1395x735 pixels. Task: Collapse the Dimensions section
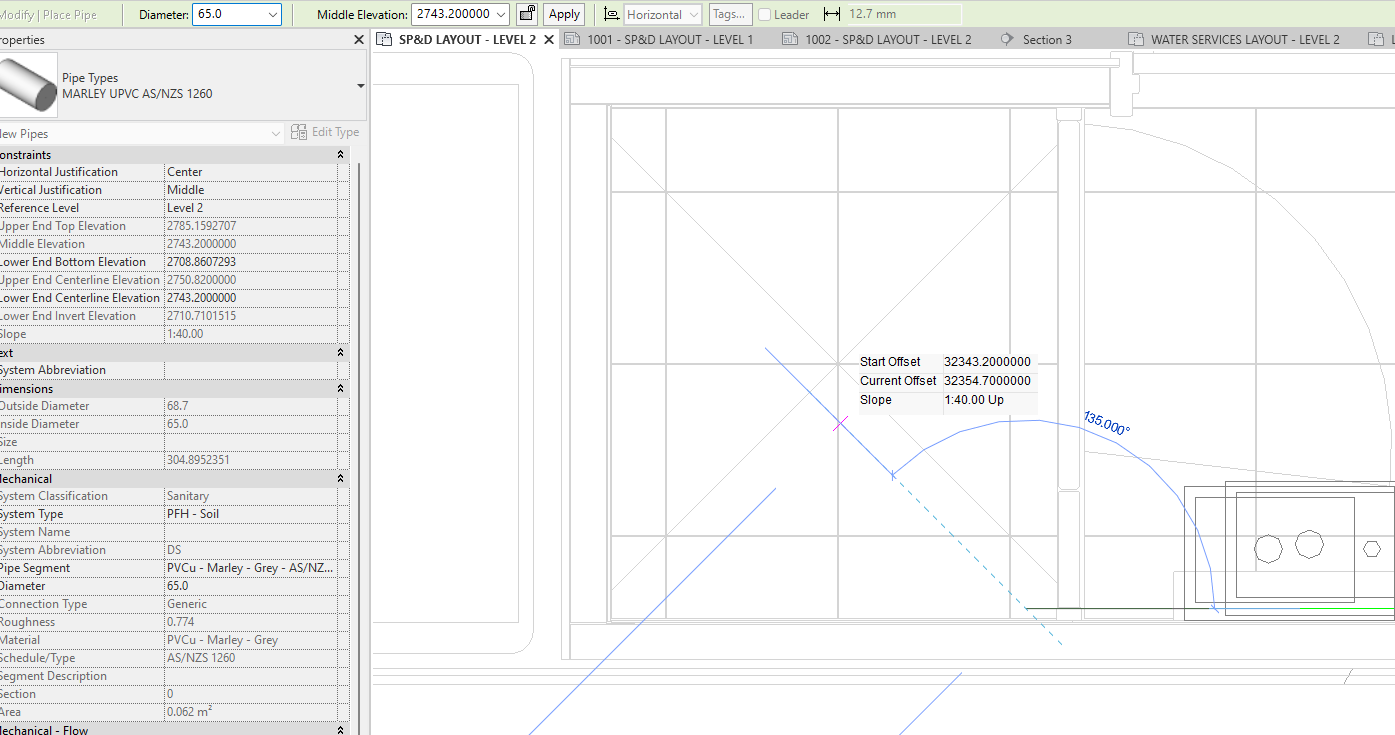pos(340,389)
